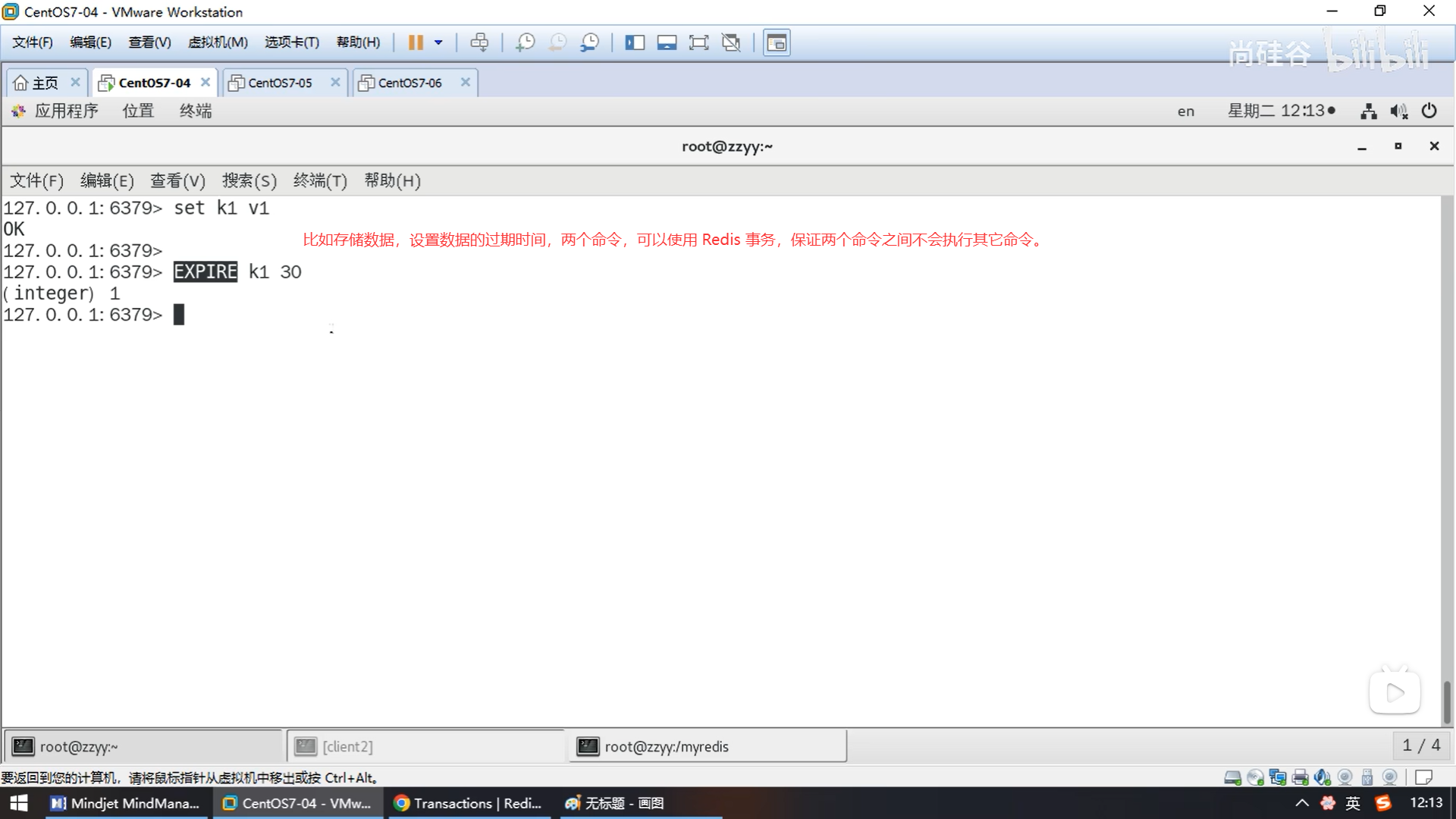
Task: Pause the virtual machine
Action: [x=415, y=42]
